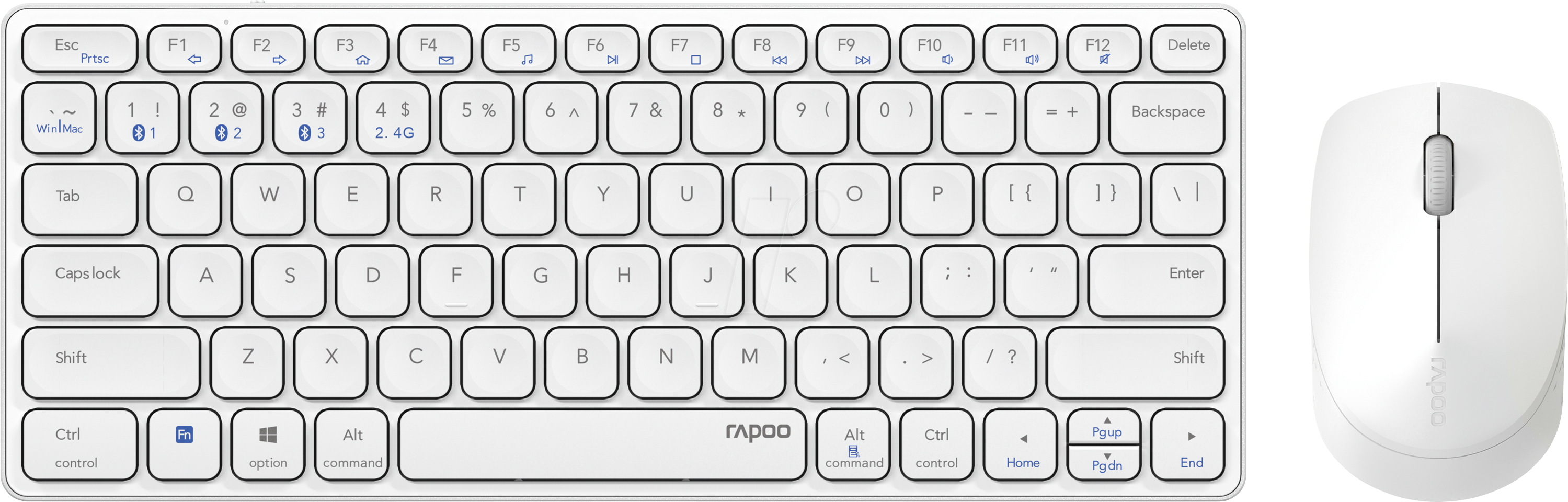Click the mouse scroll wheel

click(1438, 175)
